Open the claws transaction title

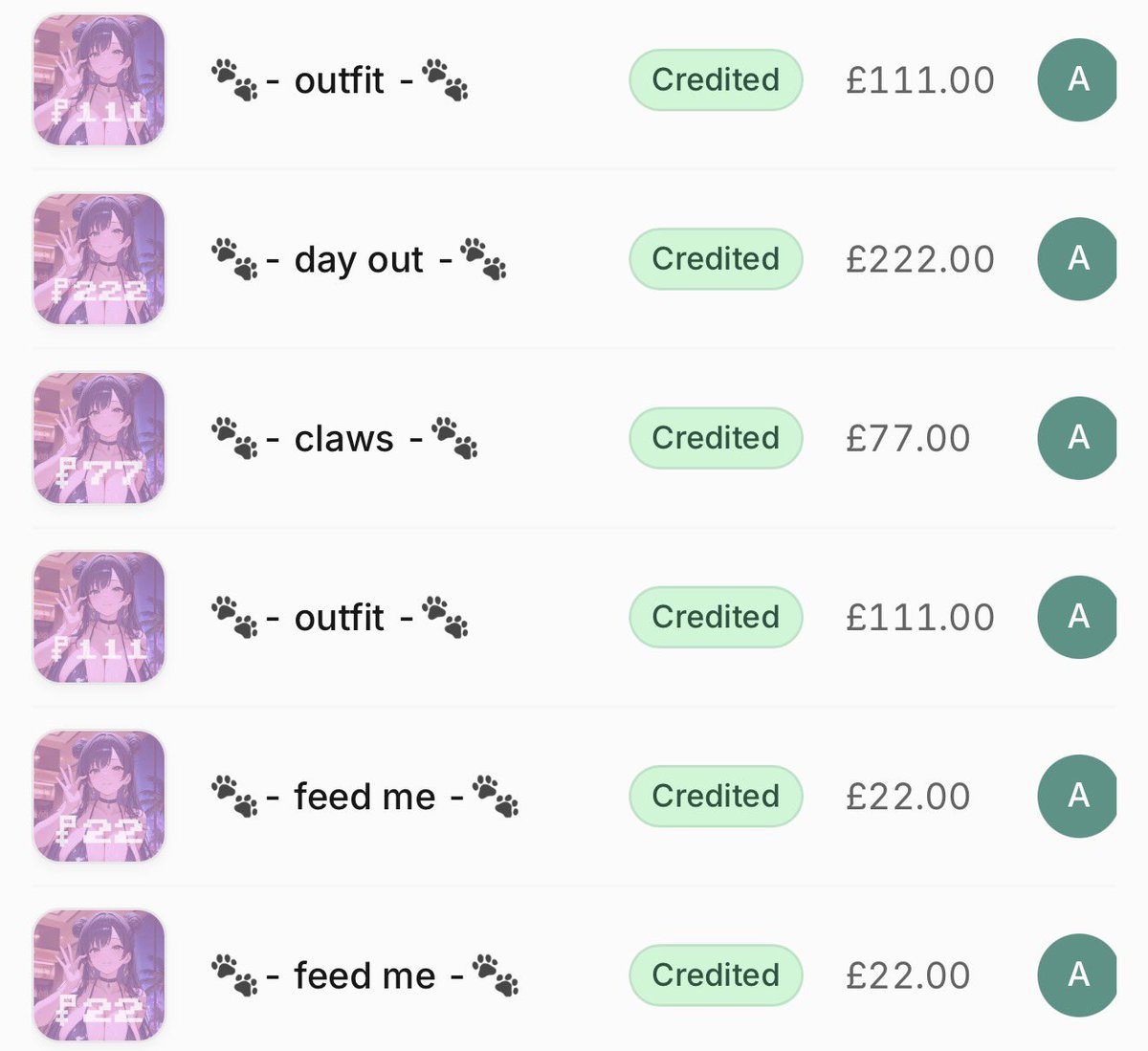344,438
